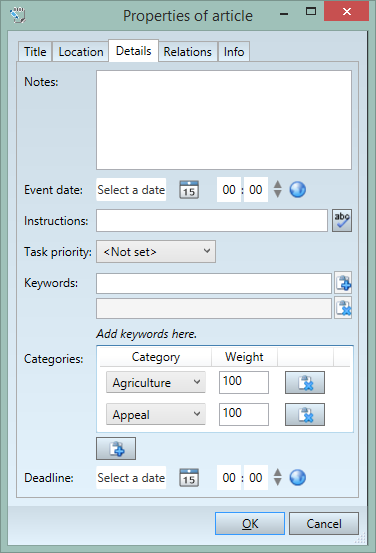This screenshot has height=553, width=376.
Task: Open the Appeal category dropdown
Action: point(156,414)
